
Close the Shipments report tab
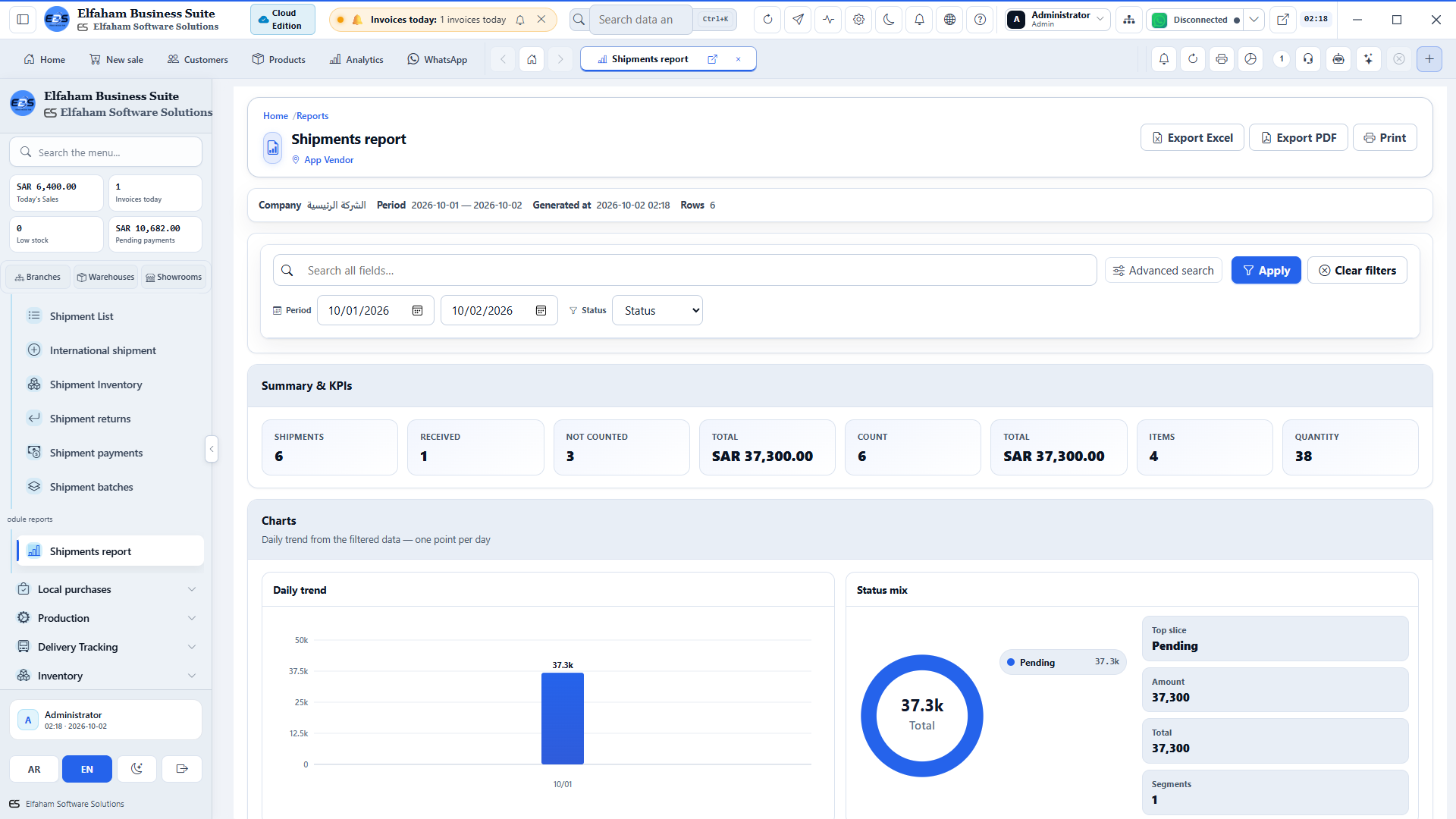738,59
